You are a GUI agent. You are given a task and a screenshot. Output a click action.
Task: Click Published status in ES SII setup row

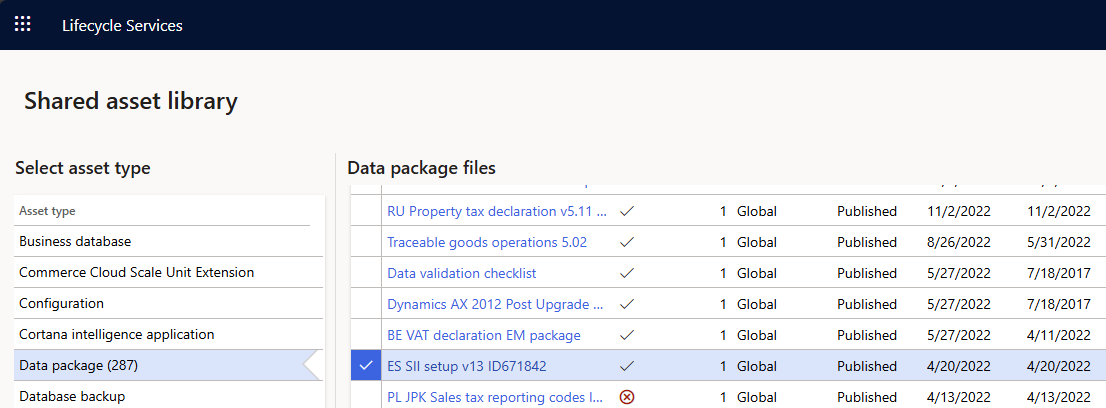(867, 366)
